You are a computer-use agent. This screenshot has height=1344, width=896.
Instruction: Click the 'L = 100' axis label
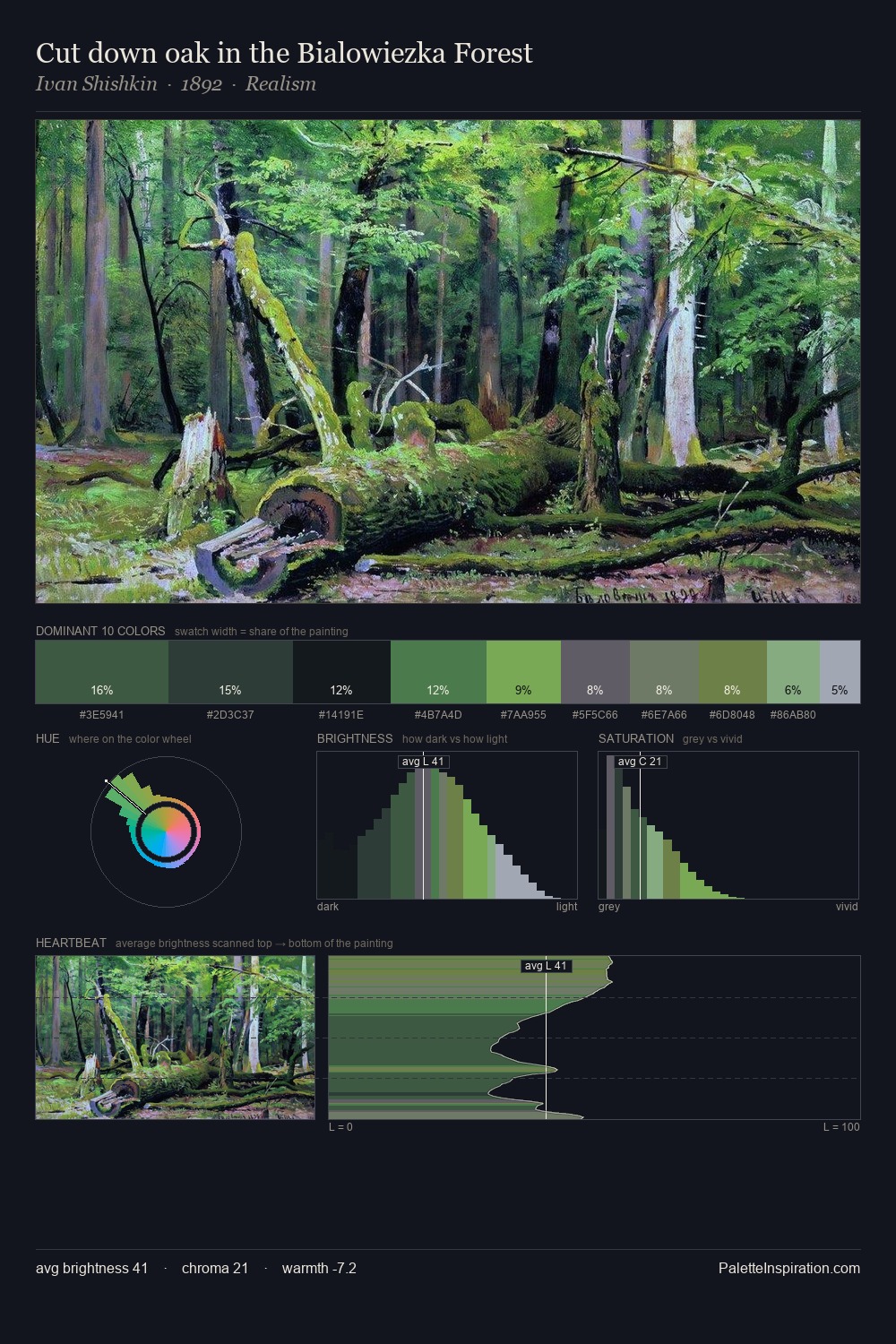click(x=841, y=1127)
